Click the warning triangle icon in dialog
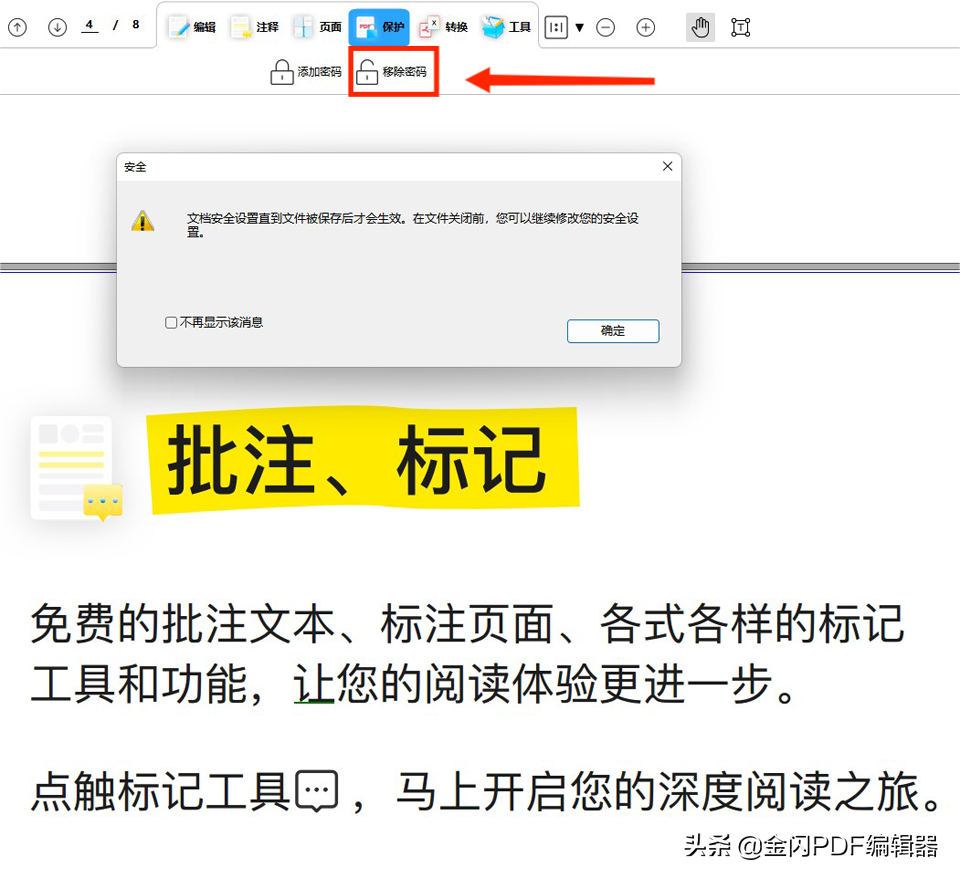The height and width of the screenshot is (880, 960). coord(143,221)
